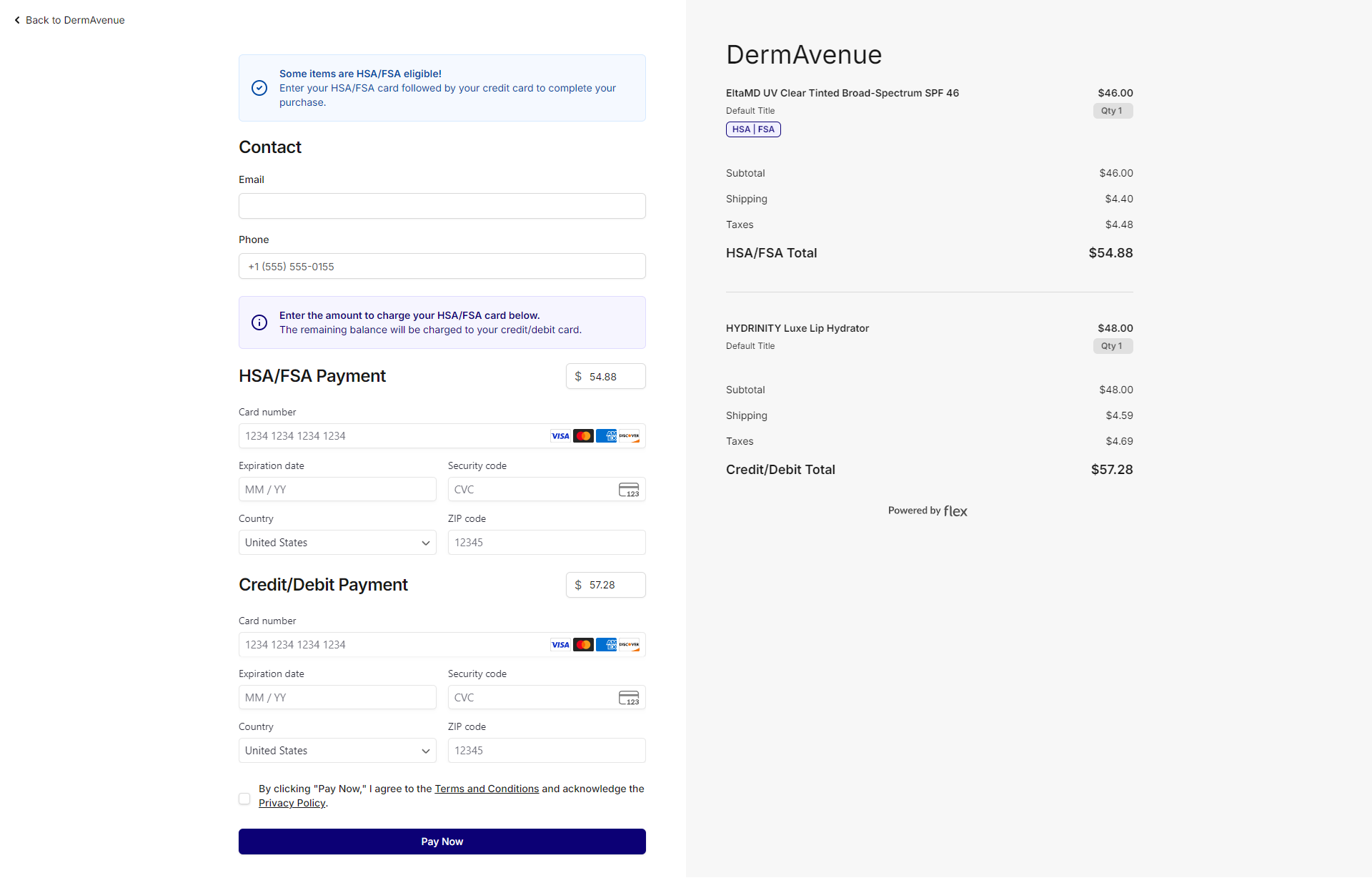Click the HSA | FSA badge on EltaMD item
Image resolution: width=1372 pixels, height=878 pixels.
pos(753,129)
